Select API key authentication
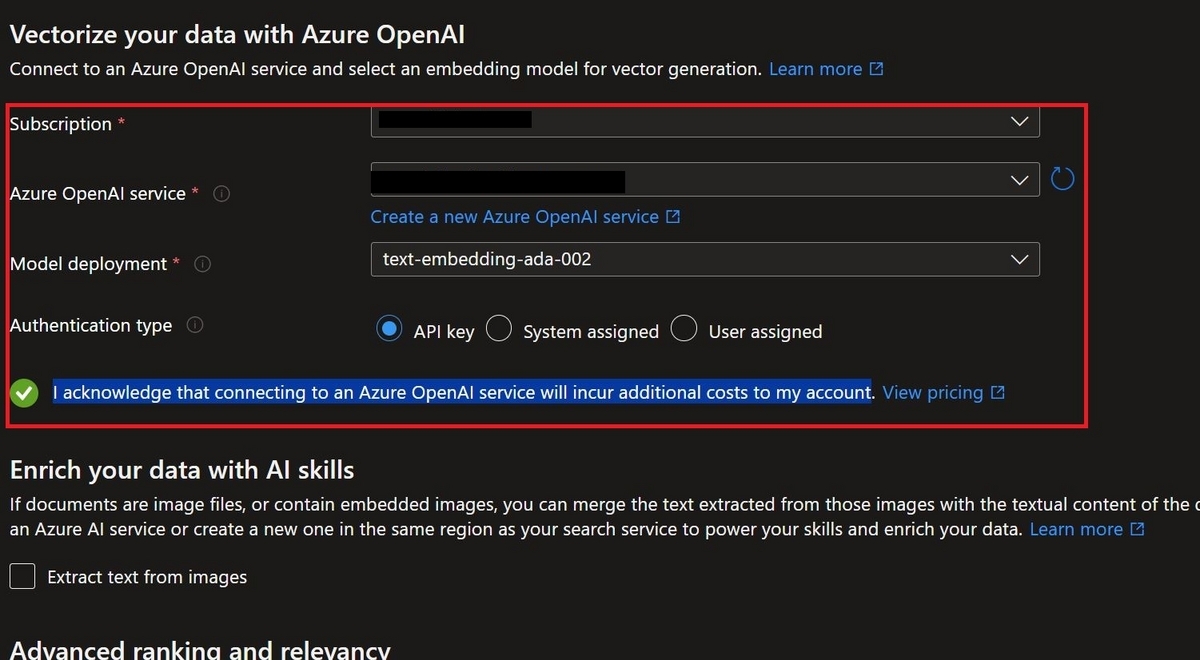This screenshot has width=1200, height=660. tap(389, 329)
